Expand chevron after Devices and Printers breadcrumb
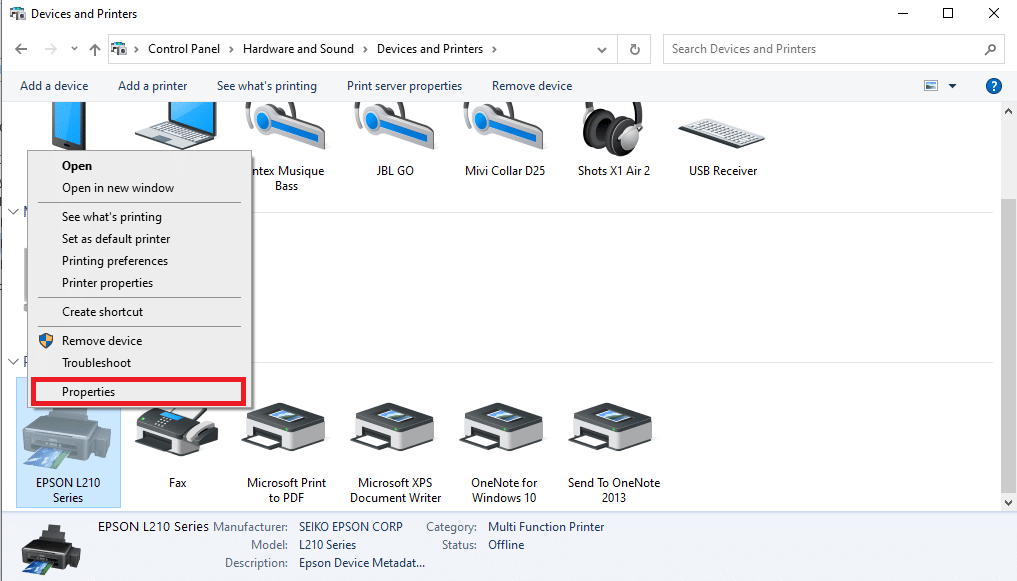 pos(494,49)
